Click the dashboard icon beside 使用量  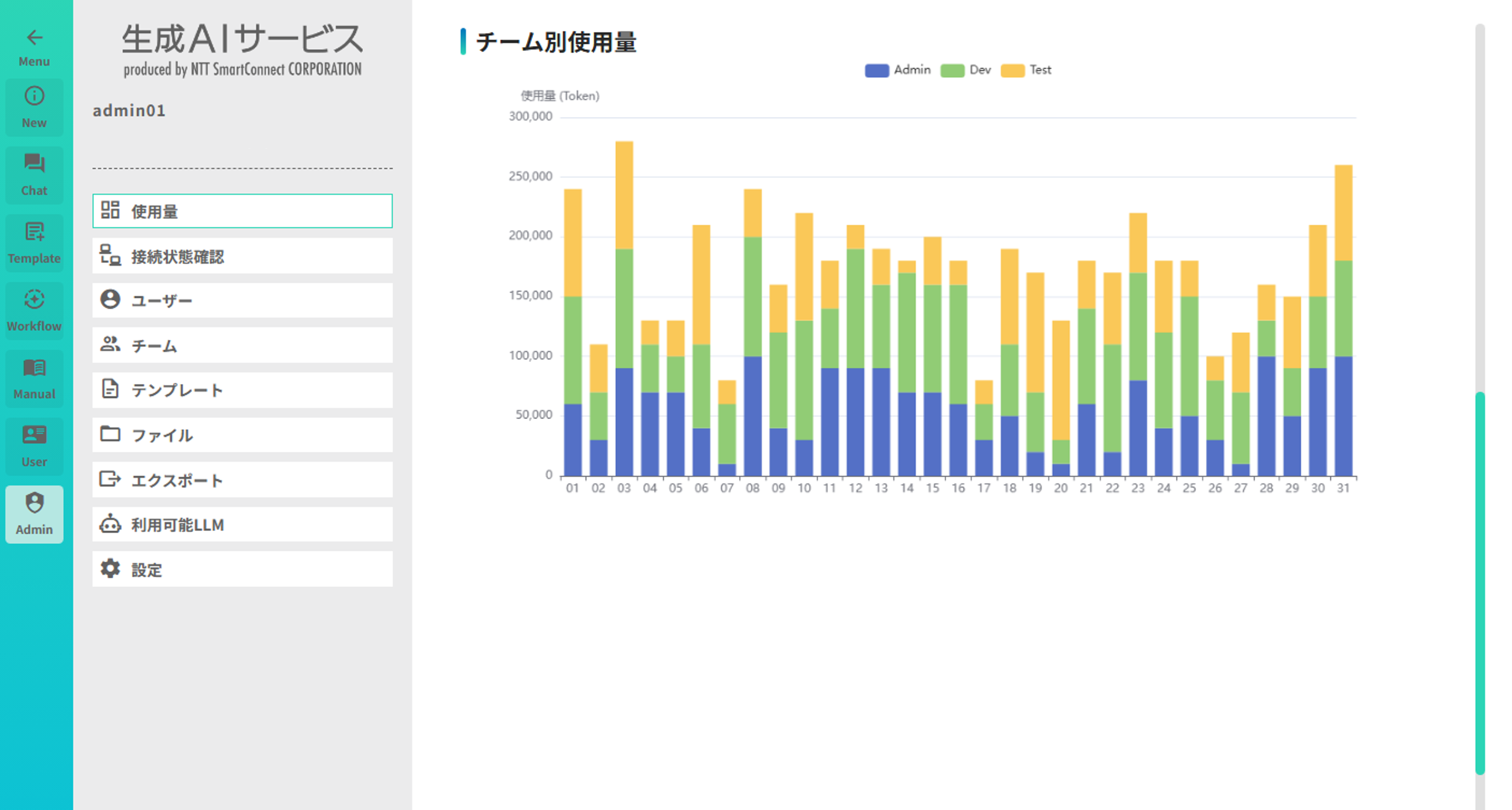pyautogui.click(x=110, y=210)
